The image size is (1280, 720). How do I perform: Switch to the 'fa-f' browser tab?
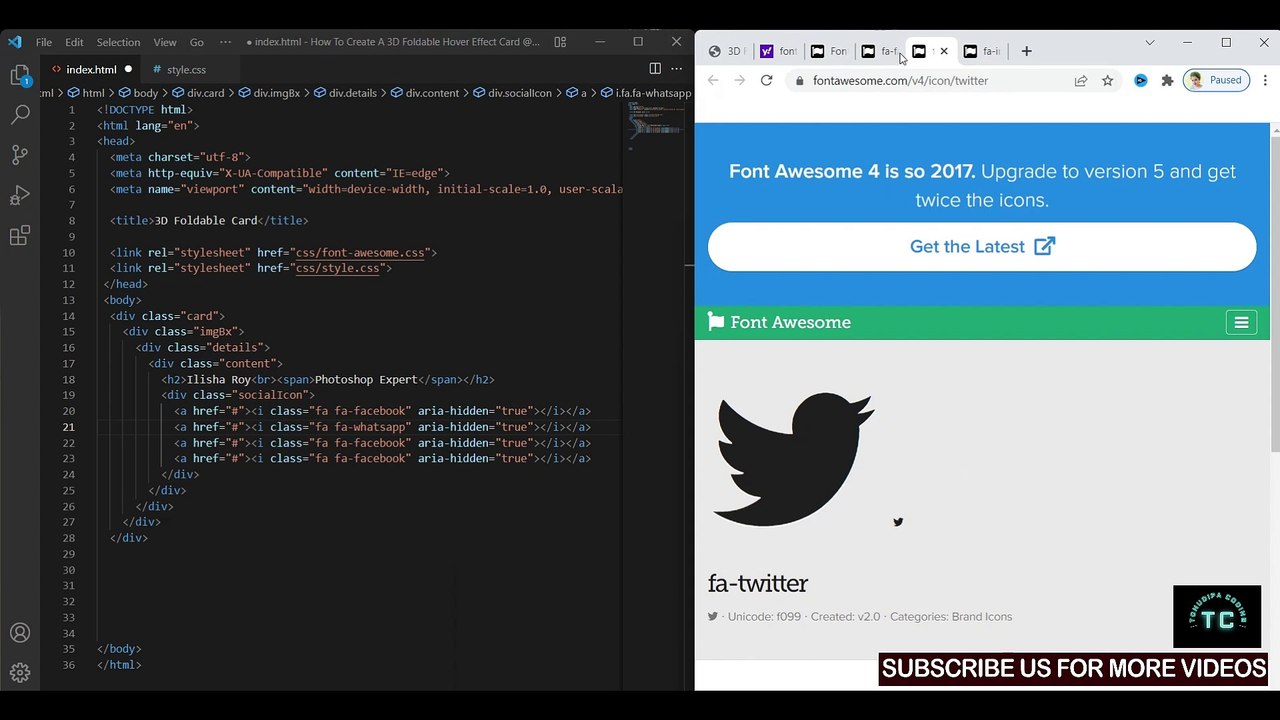880,51
